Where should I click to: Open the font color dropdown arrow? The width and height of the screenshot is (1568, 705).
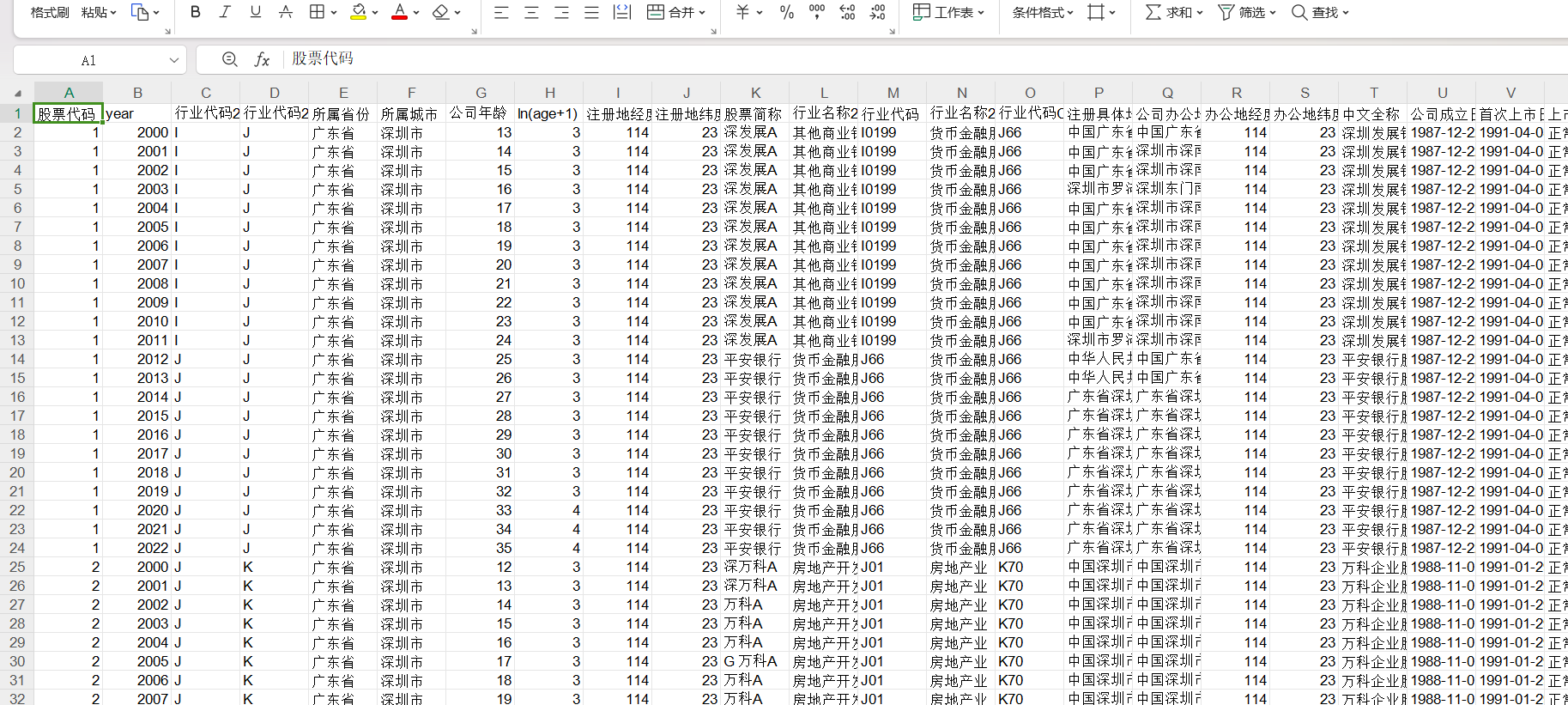point(416,13)
